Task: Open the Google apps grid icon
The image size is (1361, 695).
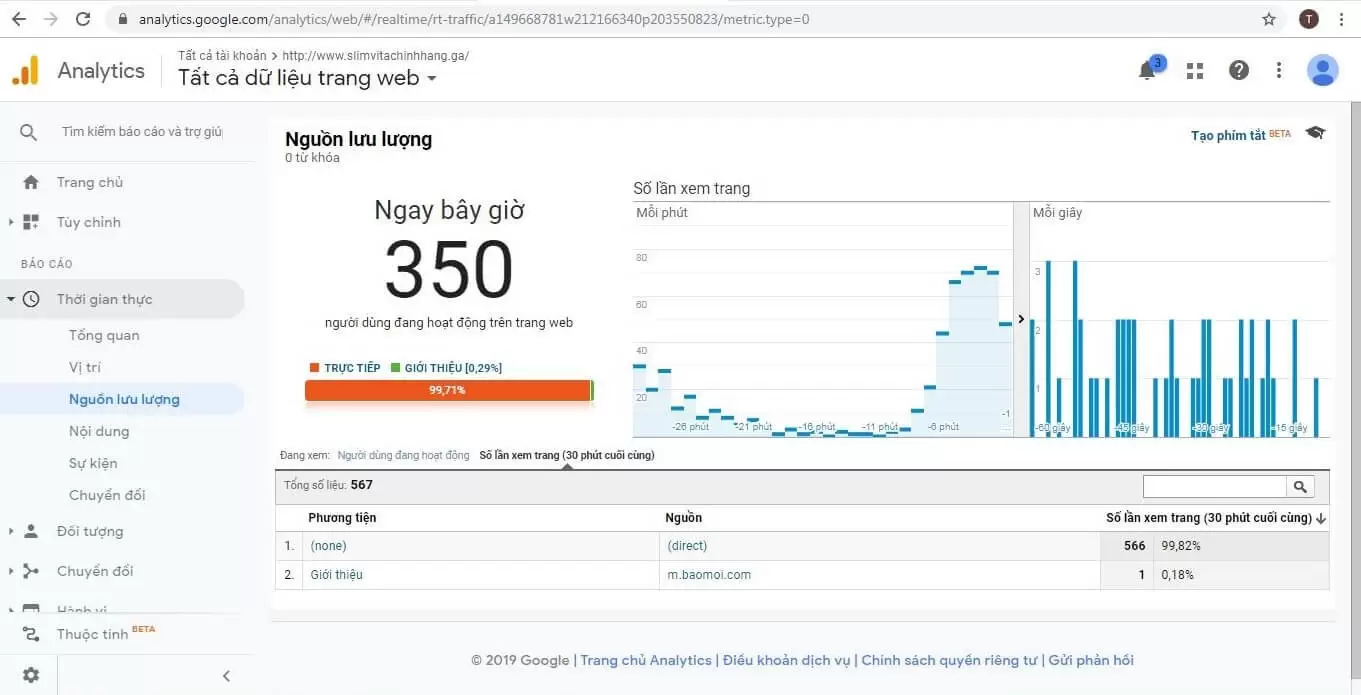Action: pyautogui.click(x=1194, y=70)
